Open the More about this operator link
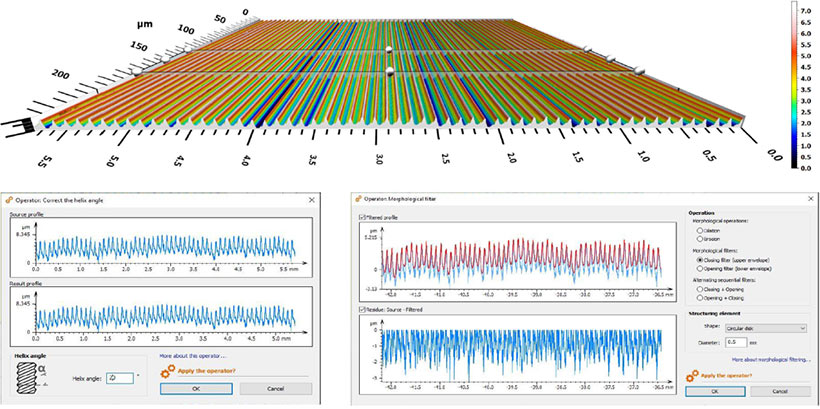The height and width of the screenshot is (409, 820). click(192, 356)
